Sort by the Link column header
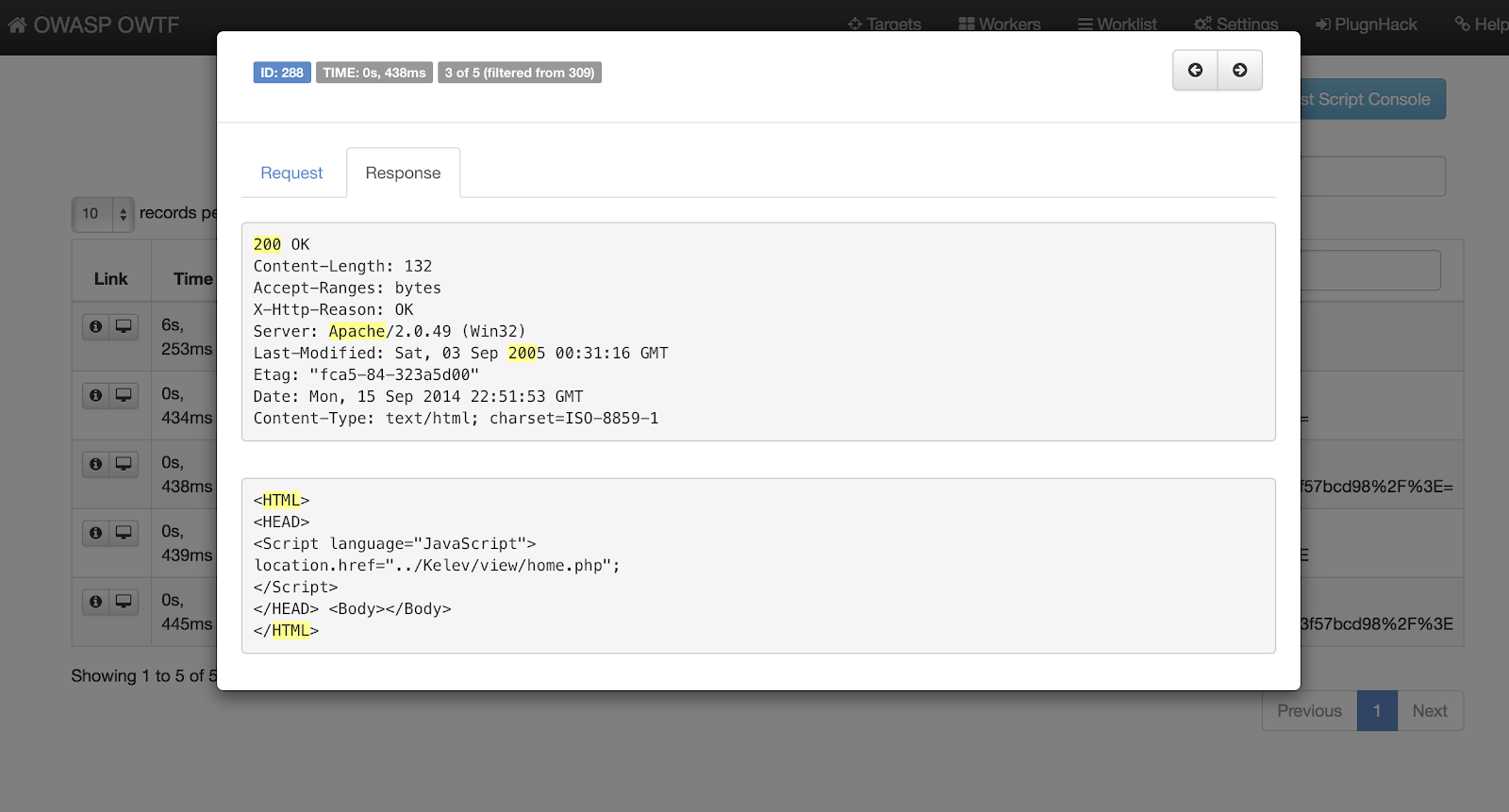This screenshot has width=1509, height=812. tap(110, 279)
